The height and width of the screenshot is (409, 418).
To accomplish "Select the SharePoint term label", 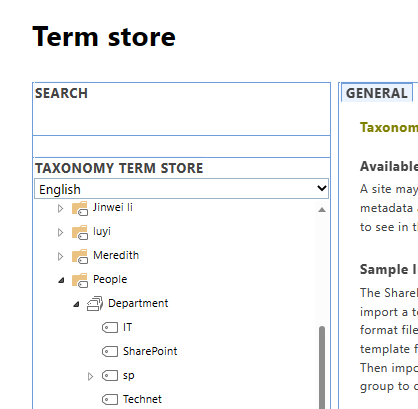I will tap(150, 351).
